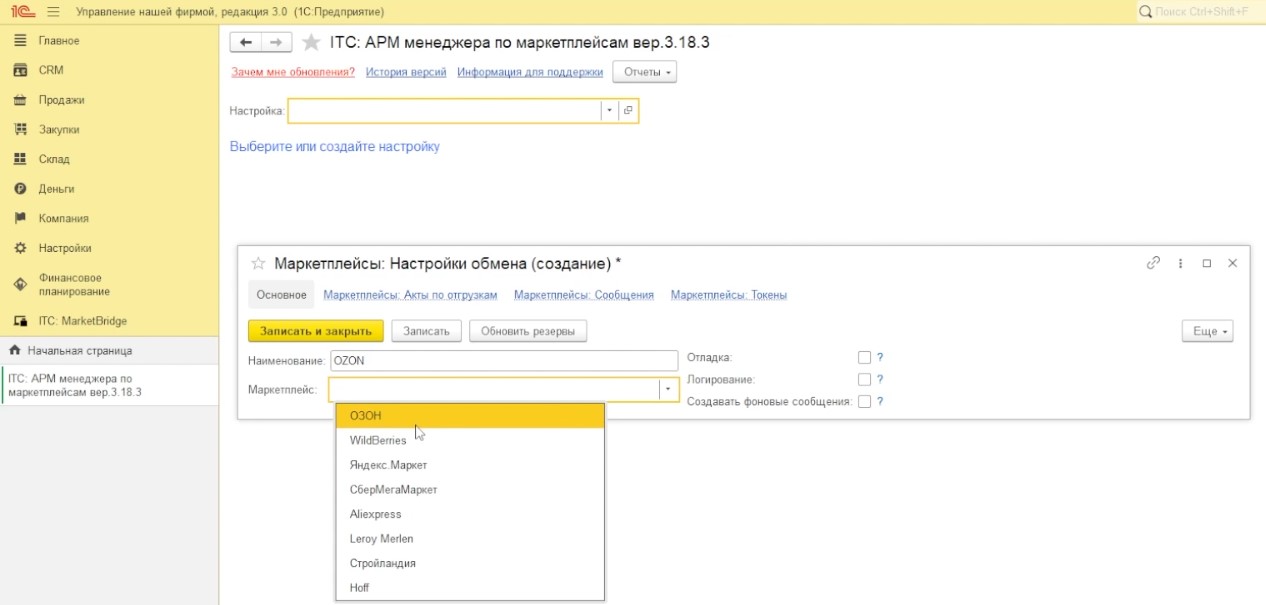Open the hamburger main menu icon

coord(53,11)
